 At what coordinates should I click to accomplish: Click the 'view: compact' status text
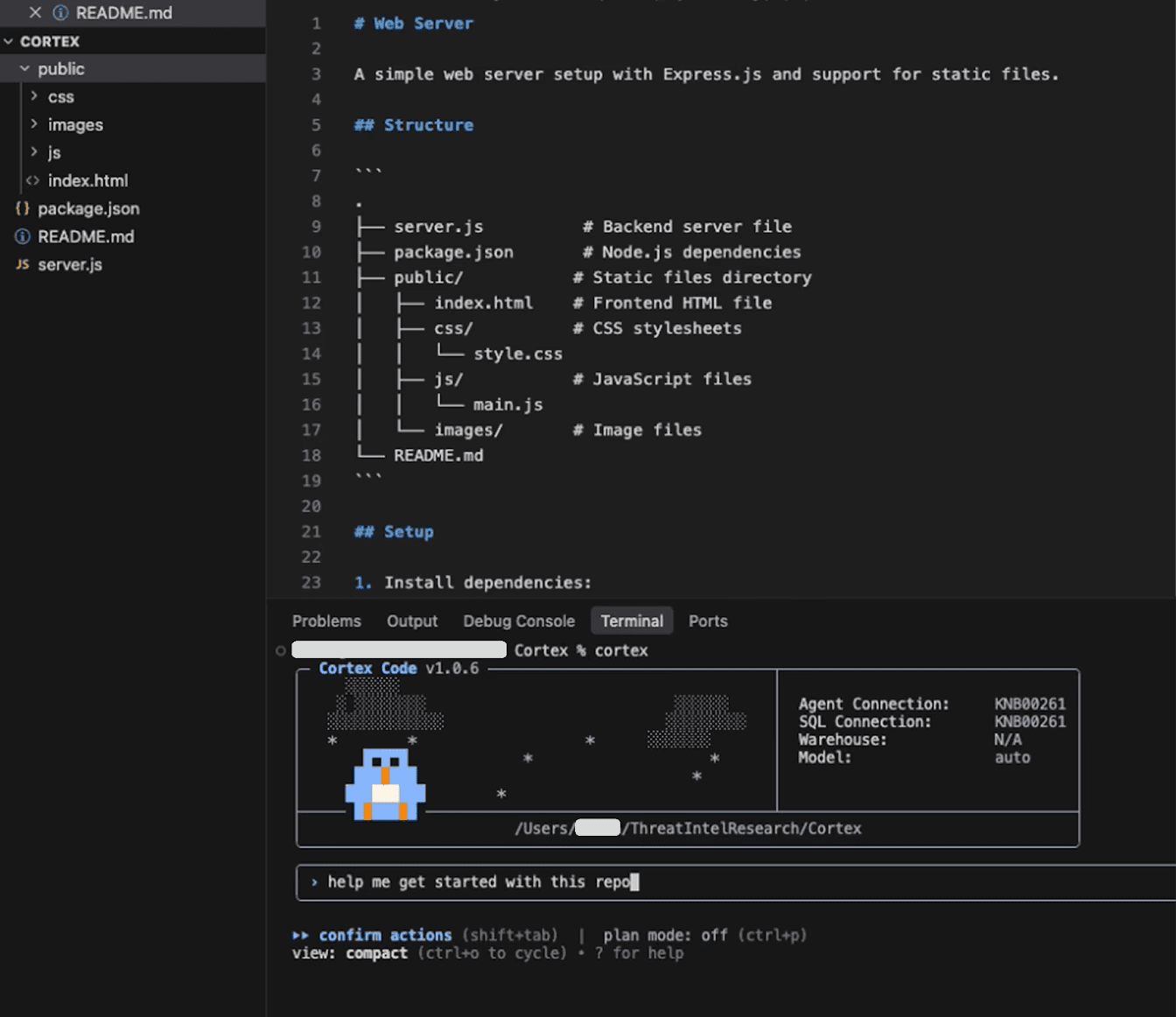[350, 953]
